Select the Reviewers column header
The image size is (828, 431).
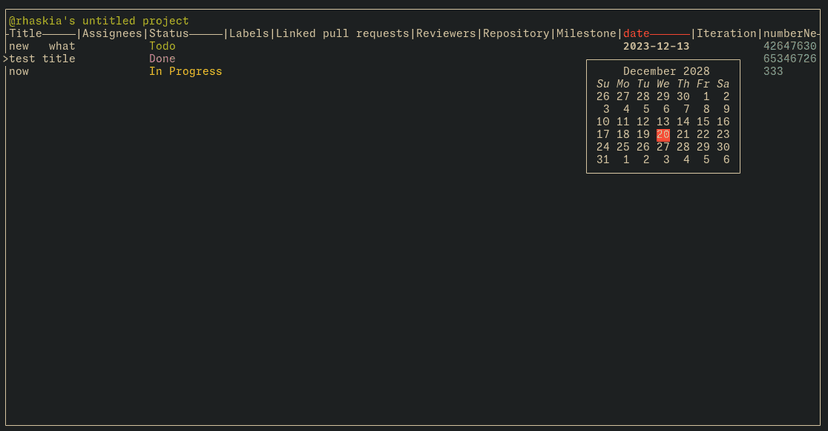[445, 34]
